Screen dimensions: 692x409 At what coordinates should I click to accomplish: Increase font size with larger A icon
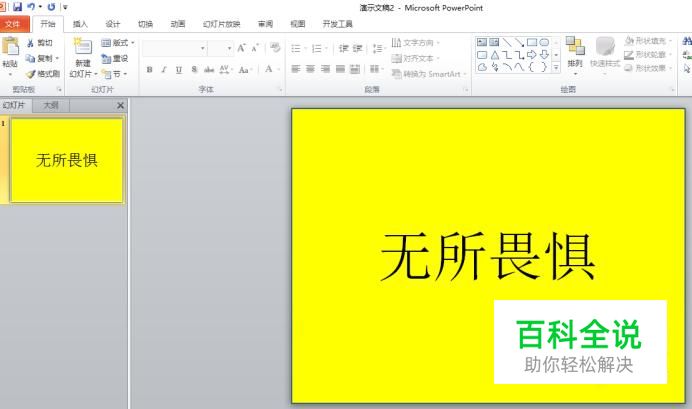coord(241,48)
